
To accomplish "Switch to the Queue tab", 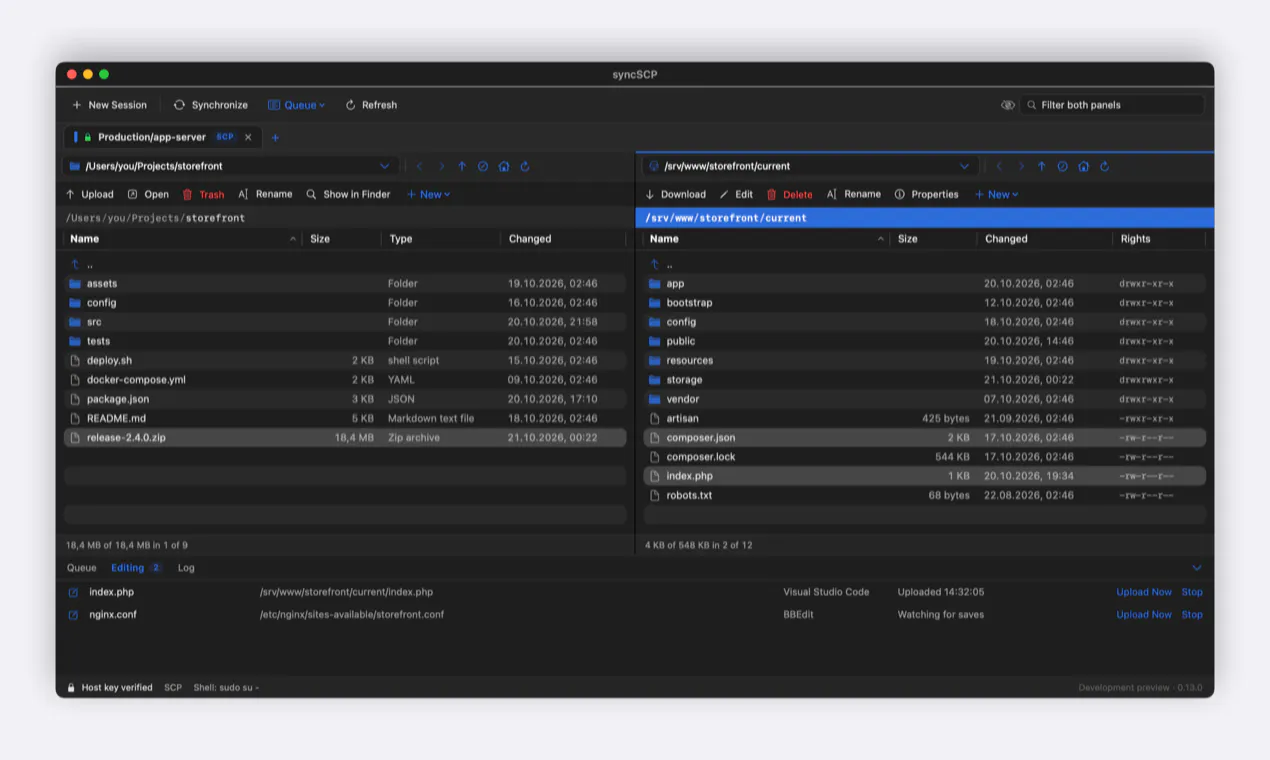I will 82,568.
